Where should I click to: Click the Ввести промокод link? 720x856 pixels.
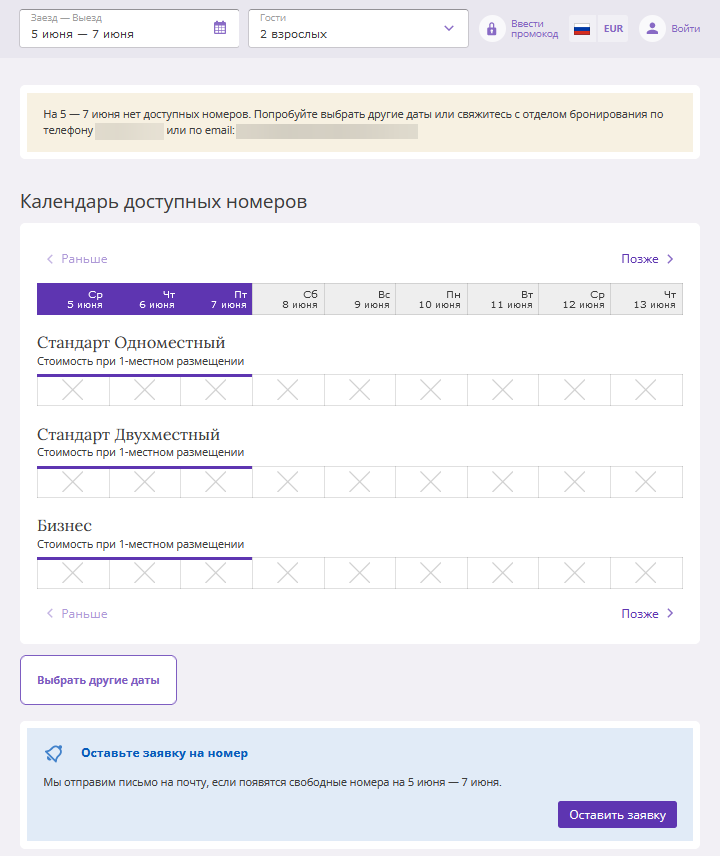click(534, 29)
